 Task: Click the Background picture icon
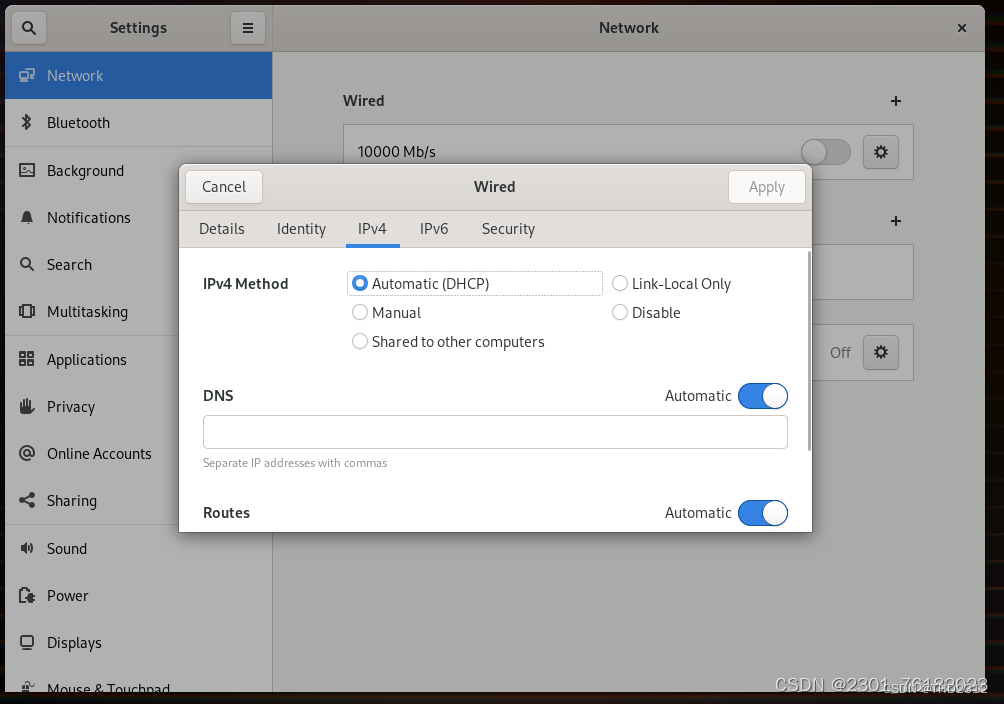[27, 170]
